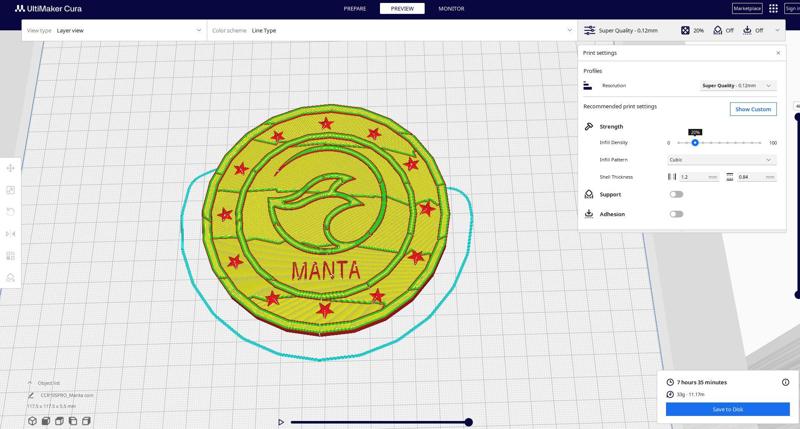Open the Marketplace
800x429 pixels.
747,8
